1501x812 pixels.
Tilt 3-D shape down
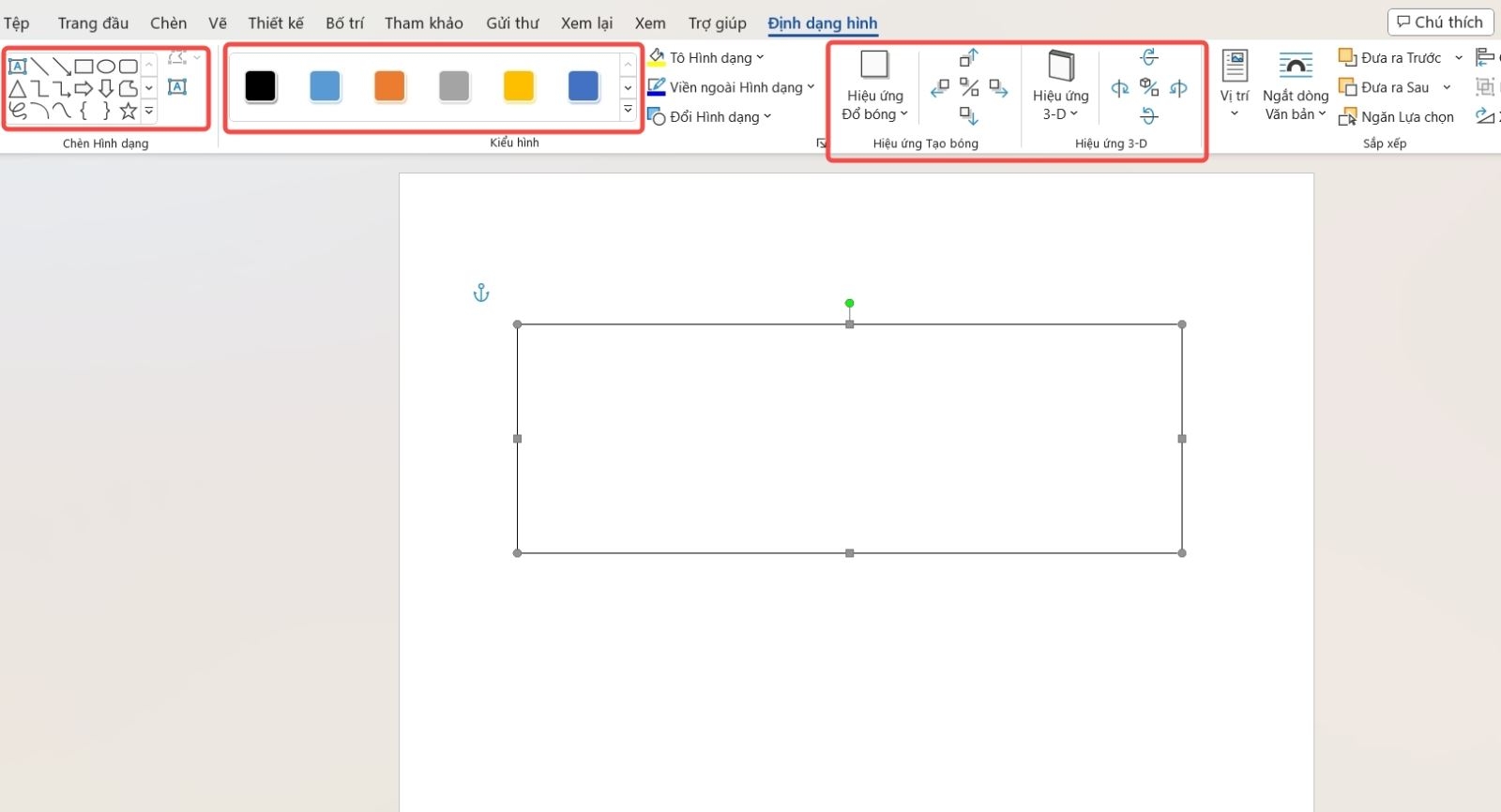pyautogui.click(x=1149, y=116)
